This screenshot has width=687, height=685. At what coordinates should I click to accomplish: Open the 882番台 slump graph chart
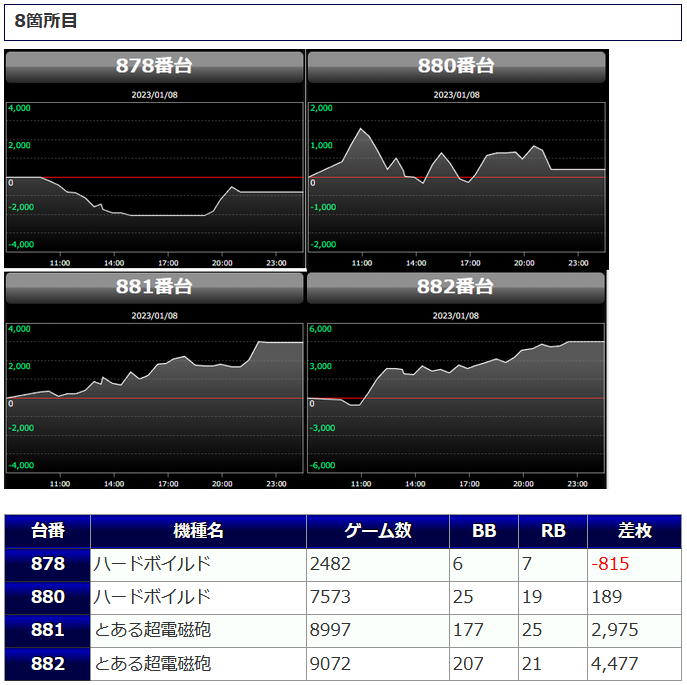click(x=456, y=398)
